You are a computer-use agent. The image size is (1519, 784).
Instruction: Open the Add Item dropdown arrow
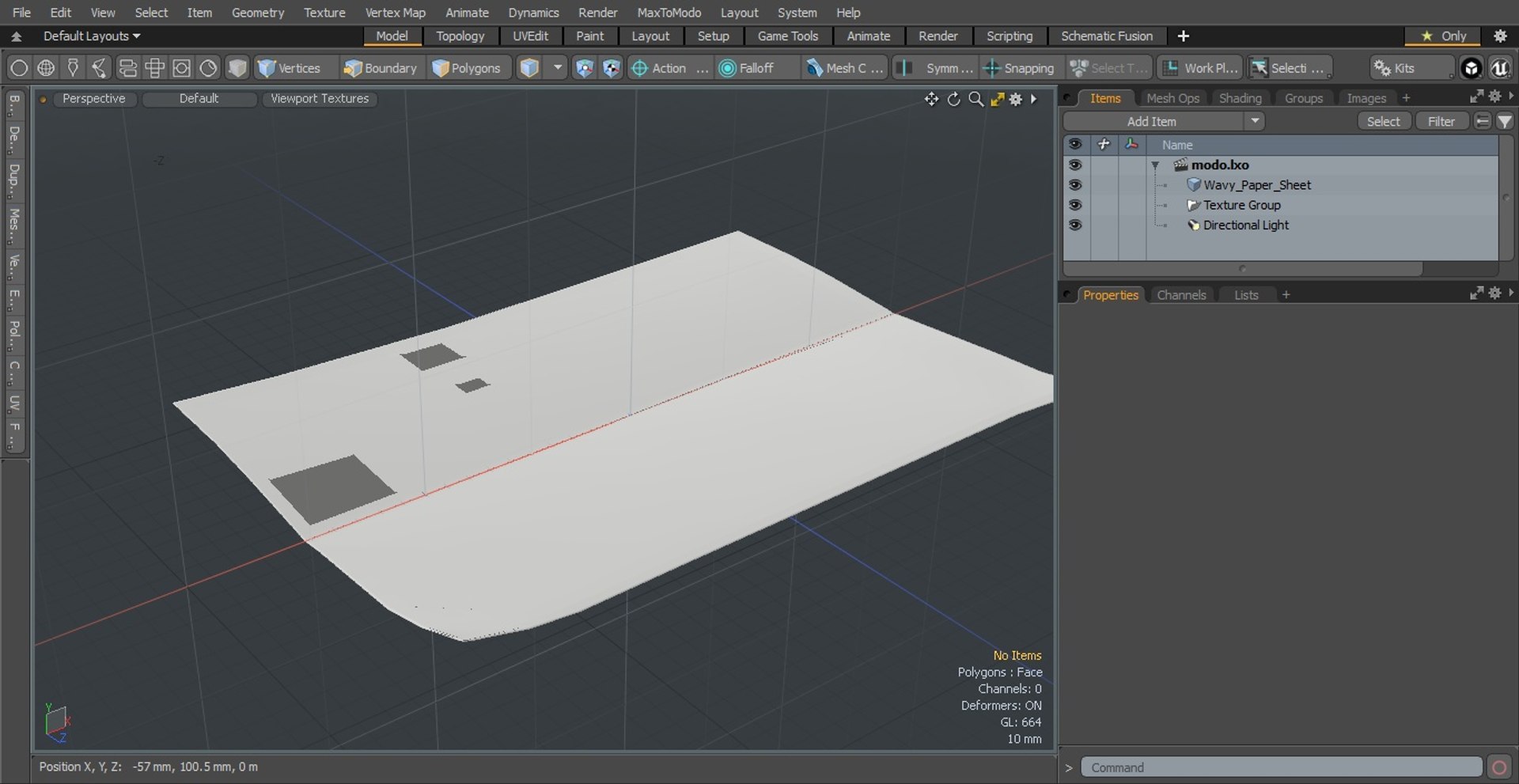[x=1255, y=121]
